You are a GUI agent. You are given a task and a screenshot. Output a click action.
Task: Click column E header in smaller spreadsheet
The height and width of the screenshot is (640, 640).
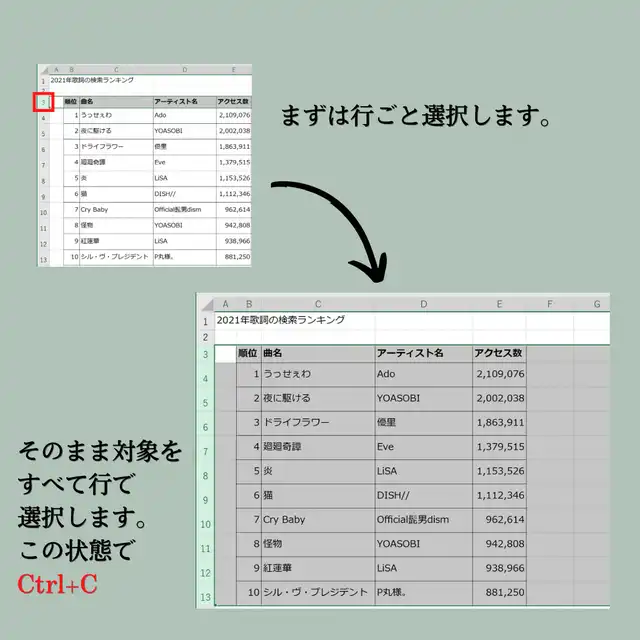(233, 70)
